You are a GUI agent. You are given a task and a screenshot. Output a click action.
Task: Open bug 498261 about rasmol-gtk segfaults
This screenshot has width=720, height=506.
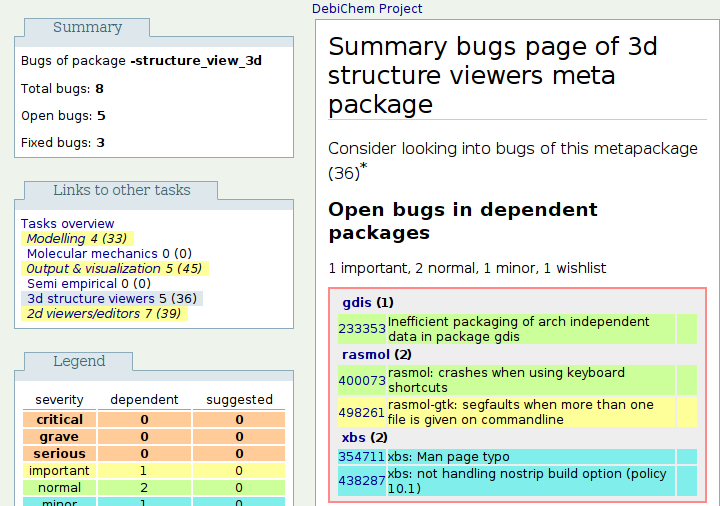[361, 412]
